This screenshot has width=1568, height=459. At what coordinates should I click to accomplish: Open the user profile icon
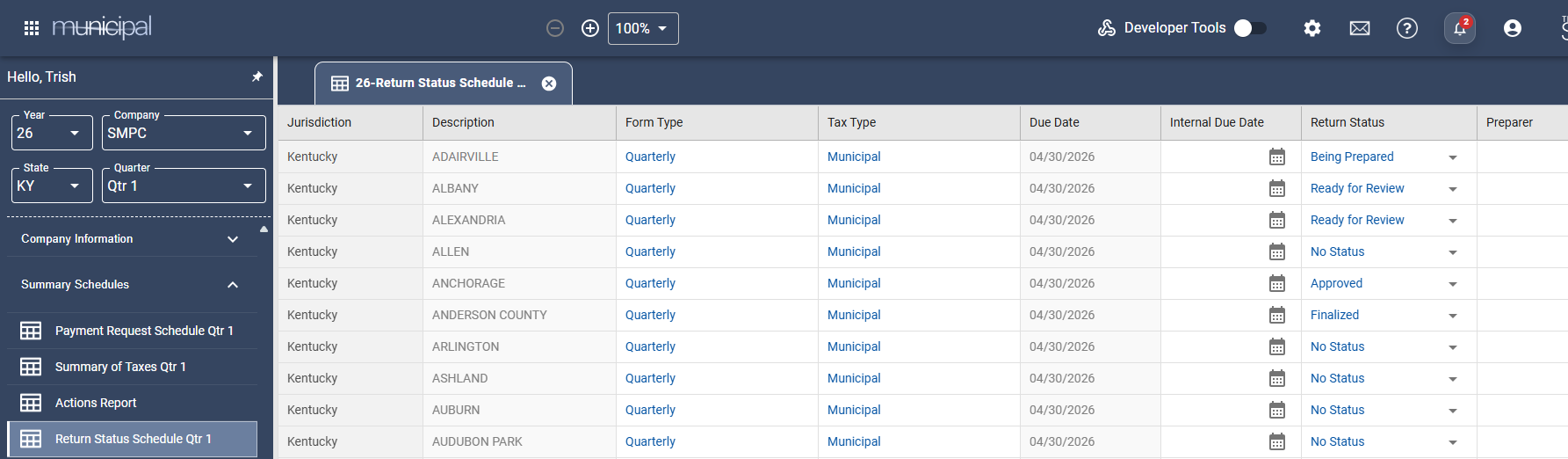tap(1513, 28)
